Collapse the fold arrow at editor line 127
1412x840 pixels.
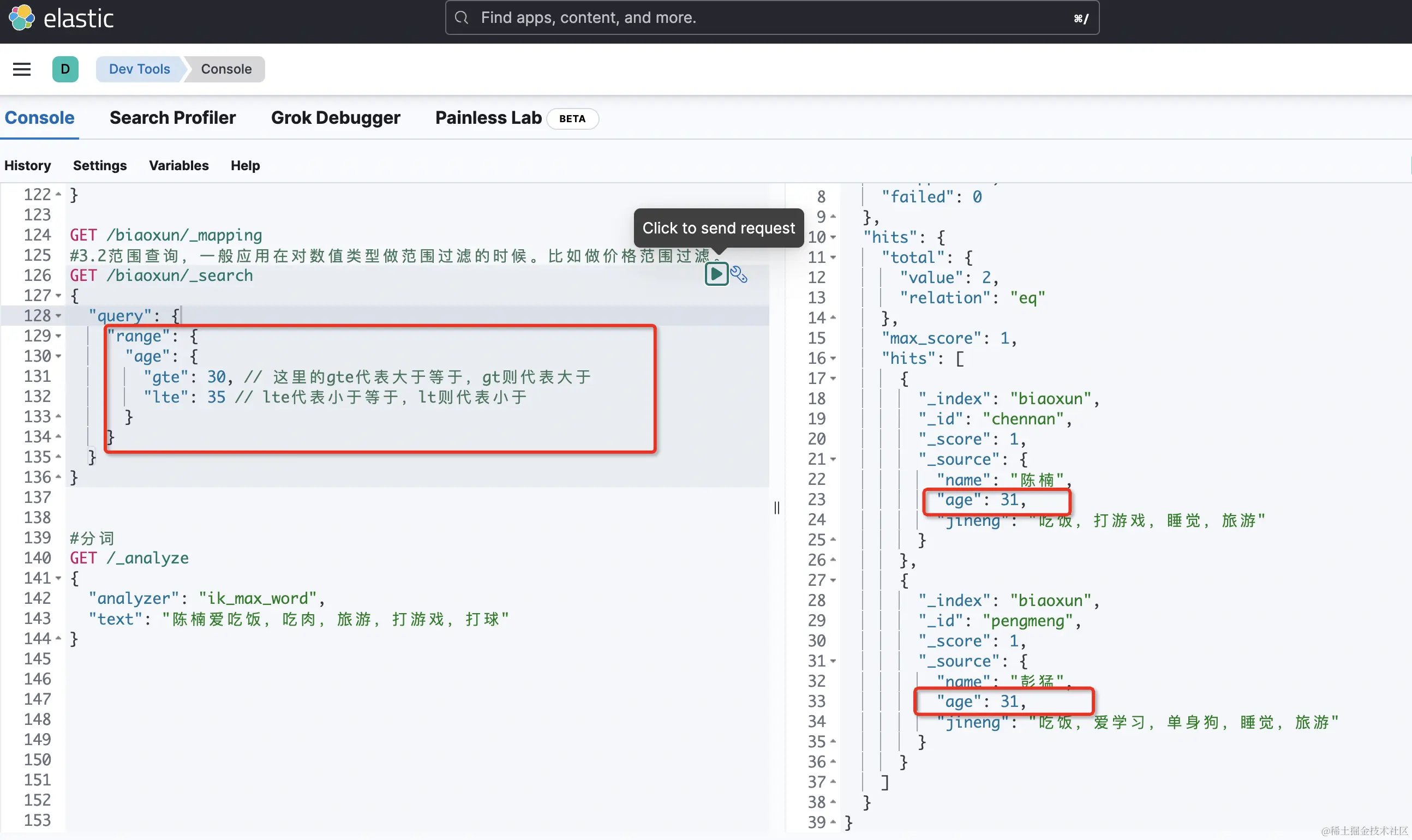(58, 296)
